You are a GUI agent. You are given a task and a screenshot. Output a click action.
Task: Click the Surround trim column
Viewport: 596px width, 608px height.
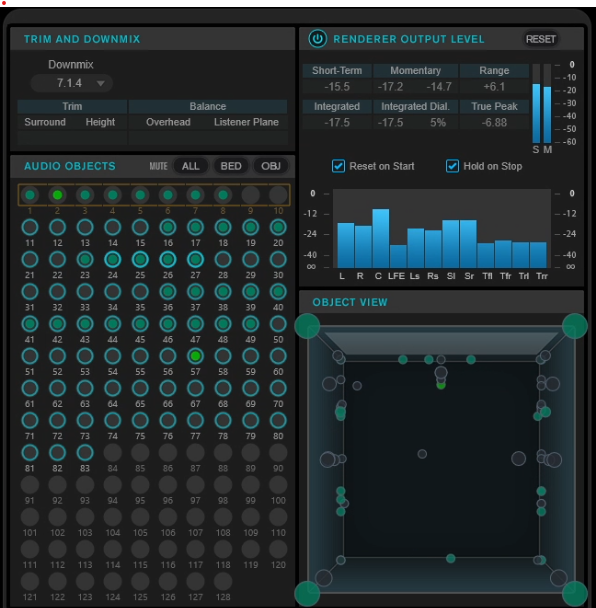point(45,122)
